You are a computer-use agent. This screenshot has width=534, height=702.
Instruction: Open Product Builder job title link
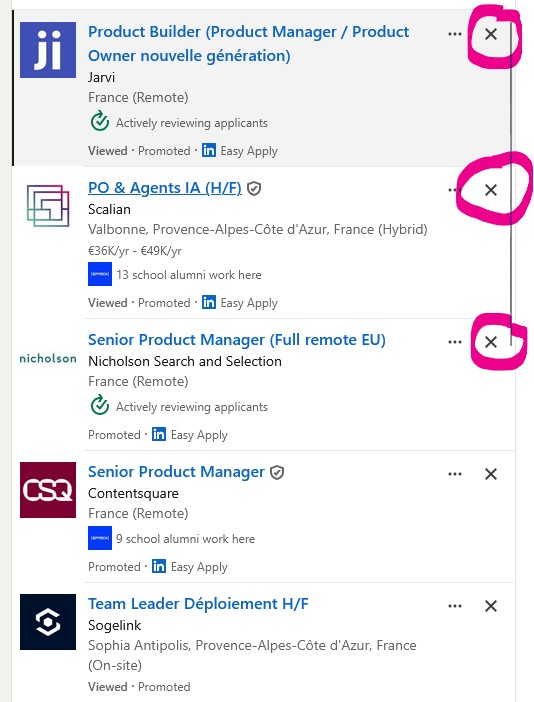pyautogui.click(x=248, y=44)
